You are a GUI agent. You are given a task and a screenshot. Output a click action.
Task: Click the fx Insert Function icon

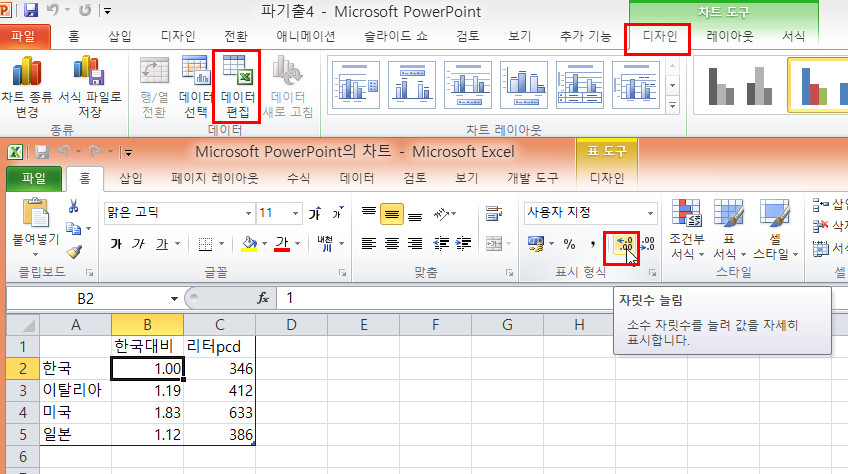click(263, 298)
